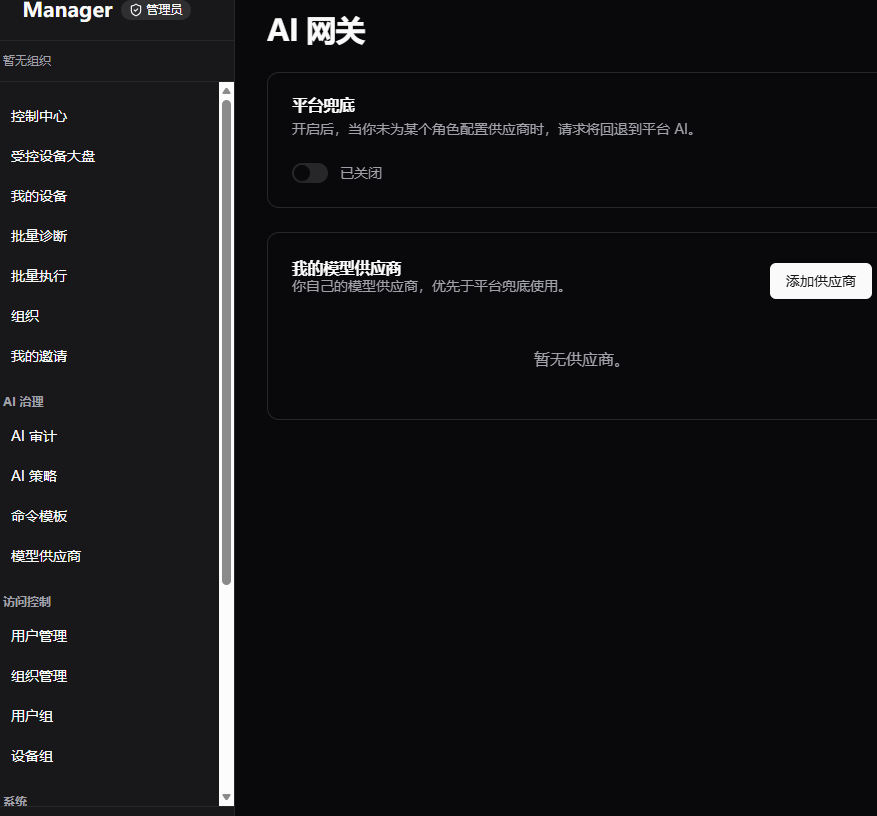Open AI 策略 in the sidebar
Screen dimensions: 877x816
coord(34,476)
